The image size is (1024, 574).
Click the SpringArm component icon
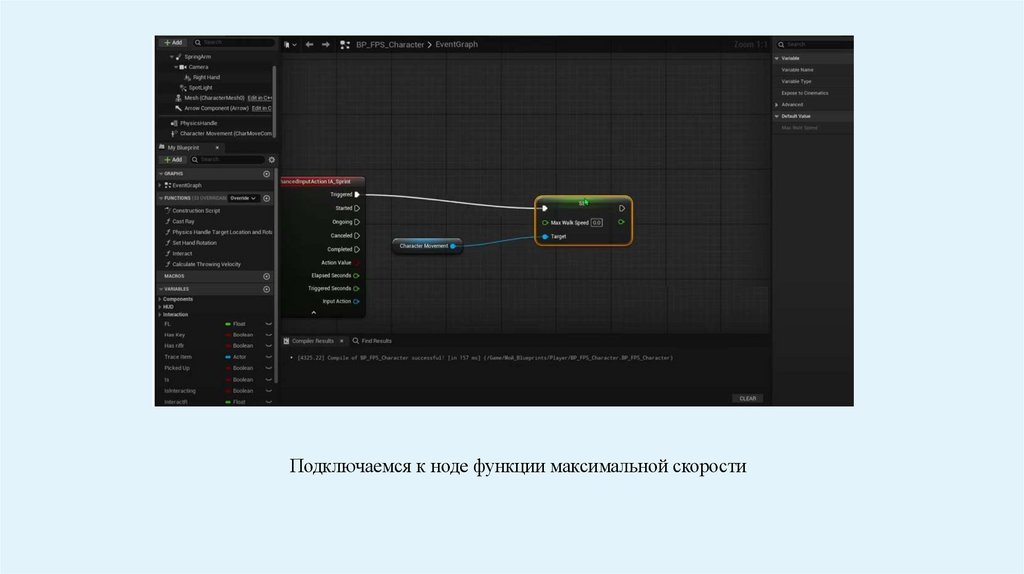click(x=178, y=57)
